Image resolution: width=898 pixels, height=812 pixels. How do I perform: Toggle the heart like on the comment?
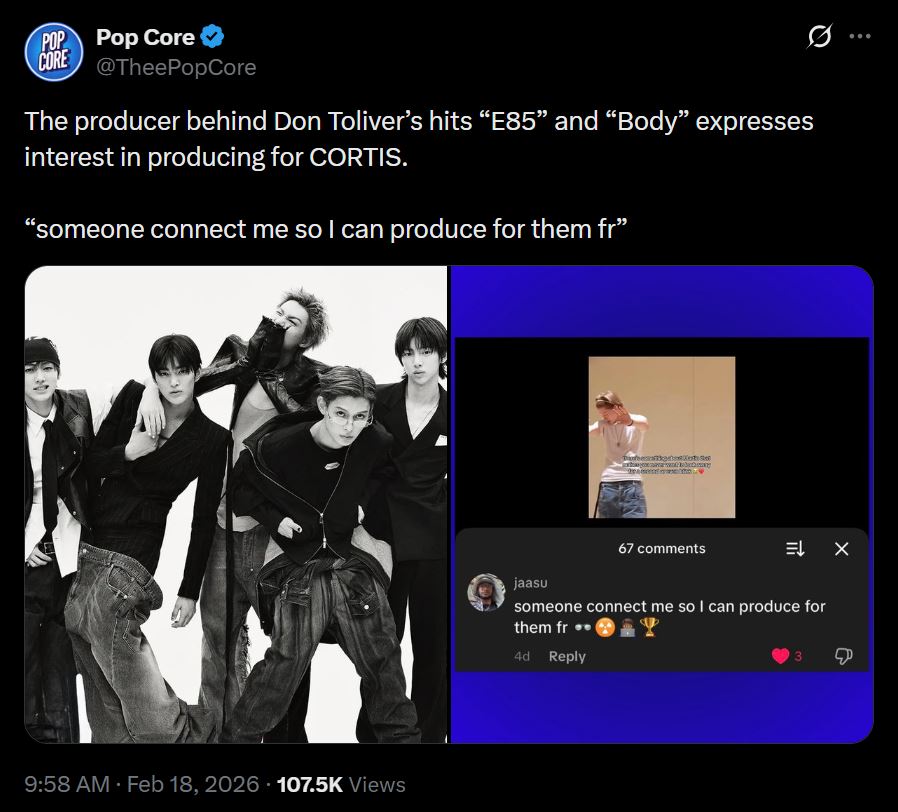pyautogui.click(x=780, y=656)
